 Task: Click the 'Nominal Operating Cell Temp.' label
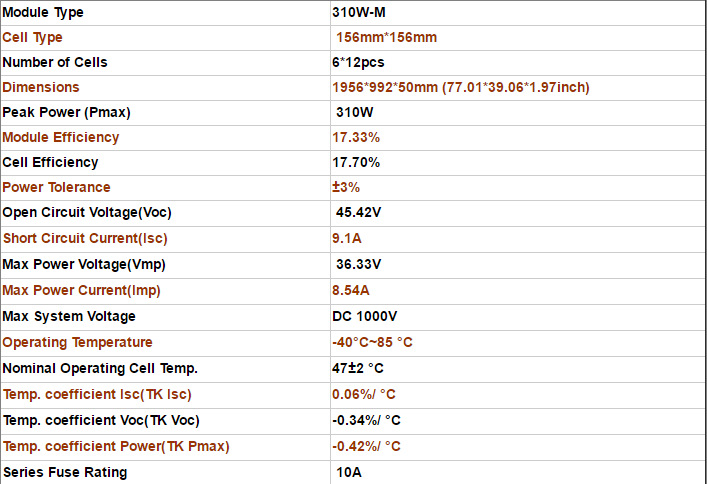(x=100, y=369)
